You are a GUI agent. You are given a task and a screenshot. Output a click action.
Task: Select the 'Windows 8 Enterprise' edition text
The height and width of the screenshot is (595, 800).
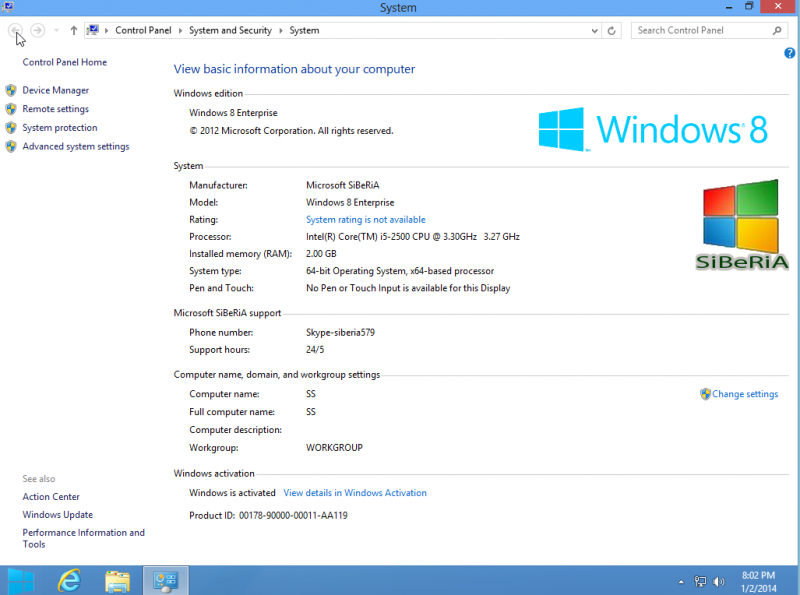click(233, 113)
